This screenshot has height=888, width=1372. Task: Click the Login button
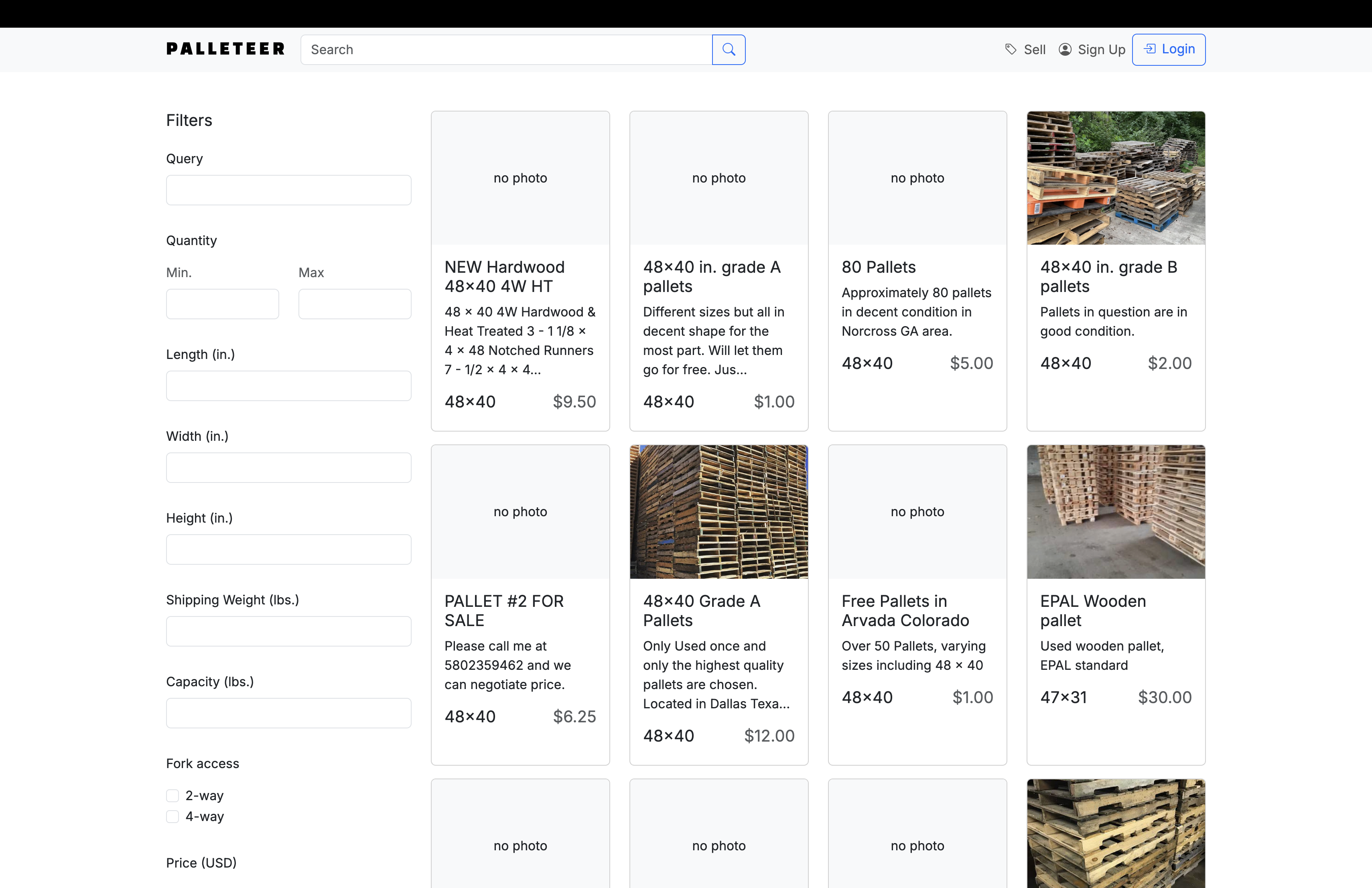[1169, 49]
